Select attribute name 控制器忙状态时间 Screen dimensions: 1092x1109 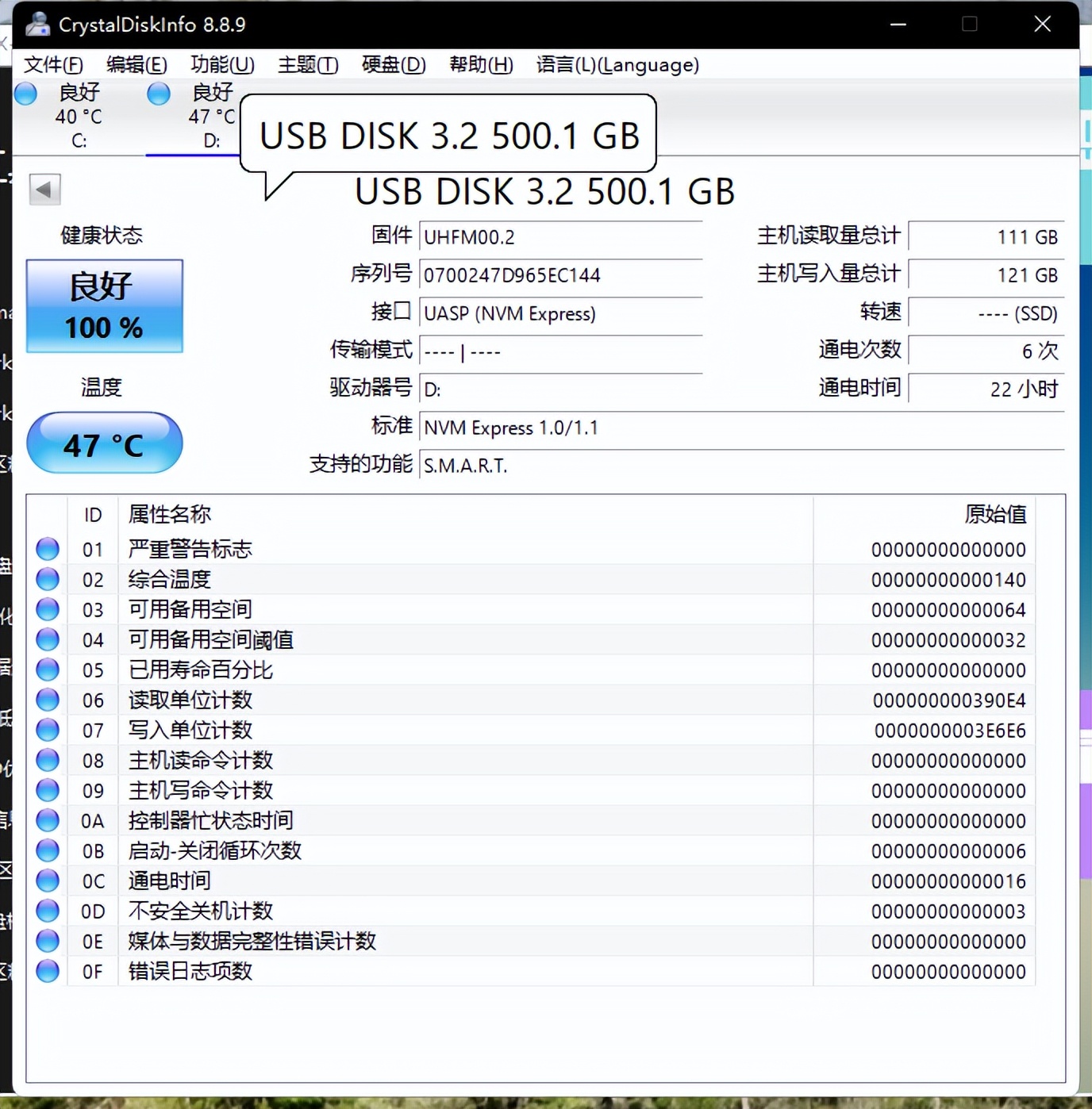pyautogui.click(x=210, y=820)
